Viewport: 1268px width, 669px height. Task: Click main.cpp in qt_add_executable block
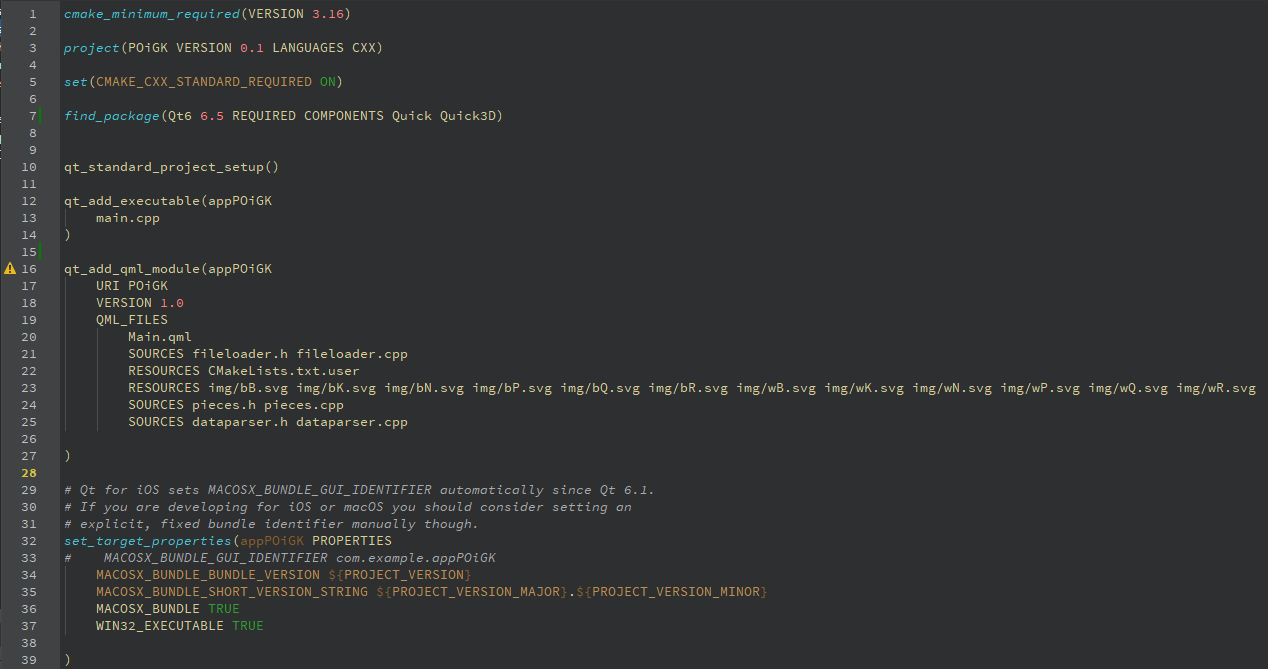[x=127, y=218]
